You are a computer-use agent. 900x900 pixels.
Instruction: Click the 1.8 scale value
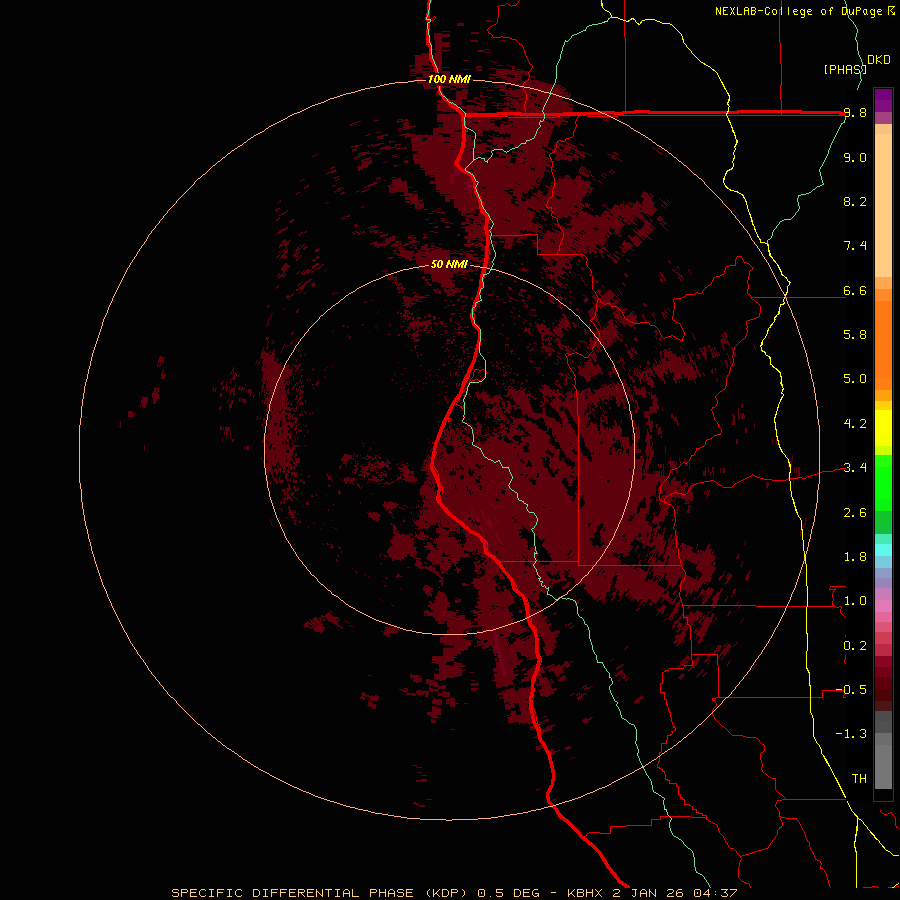click(855, 557)
